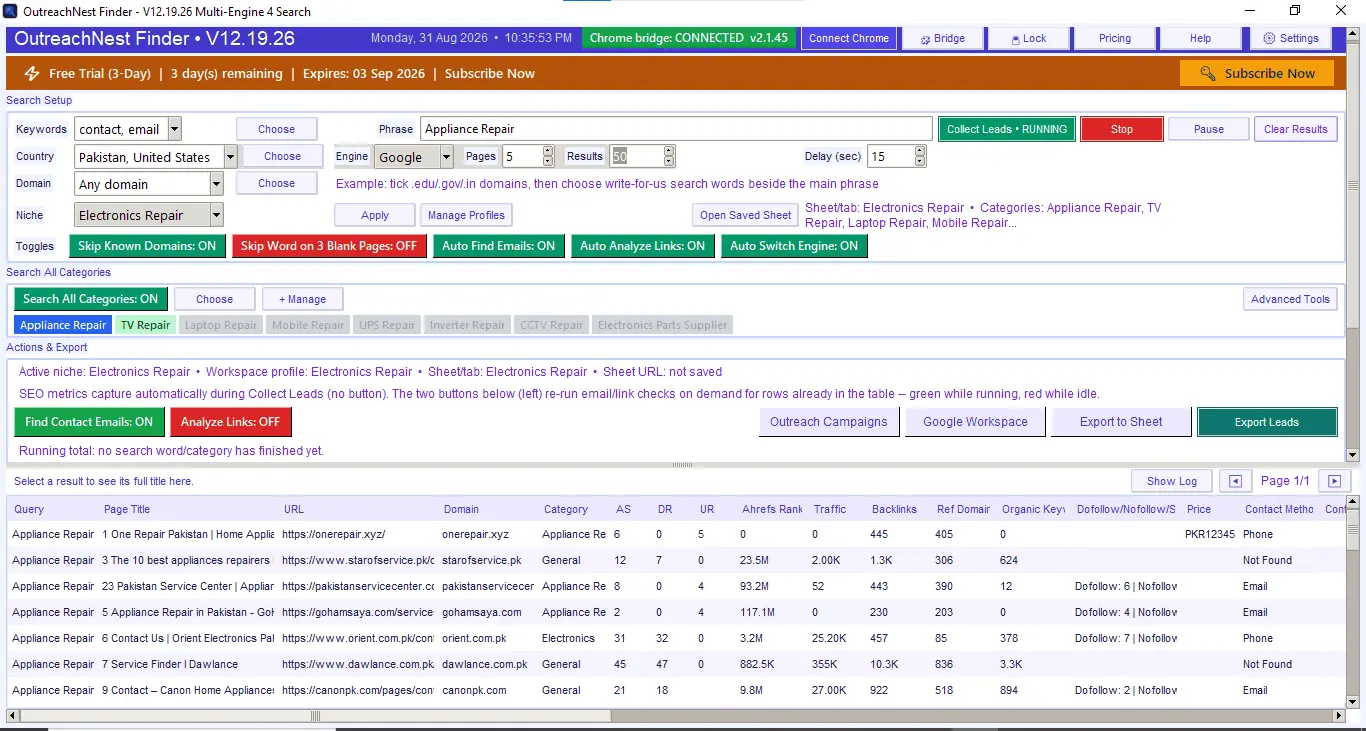Image resolution: width=1366 pixels, height=731 pixels.
Task: Open Settings with the gear icon
Action: [1291, 39]
